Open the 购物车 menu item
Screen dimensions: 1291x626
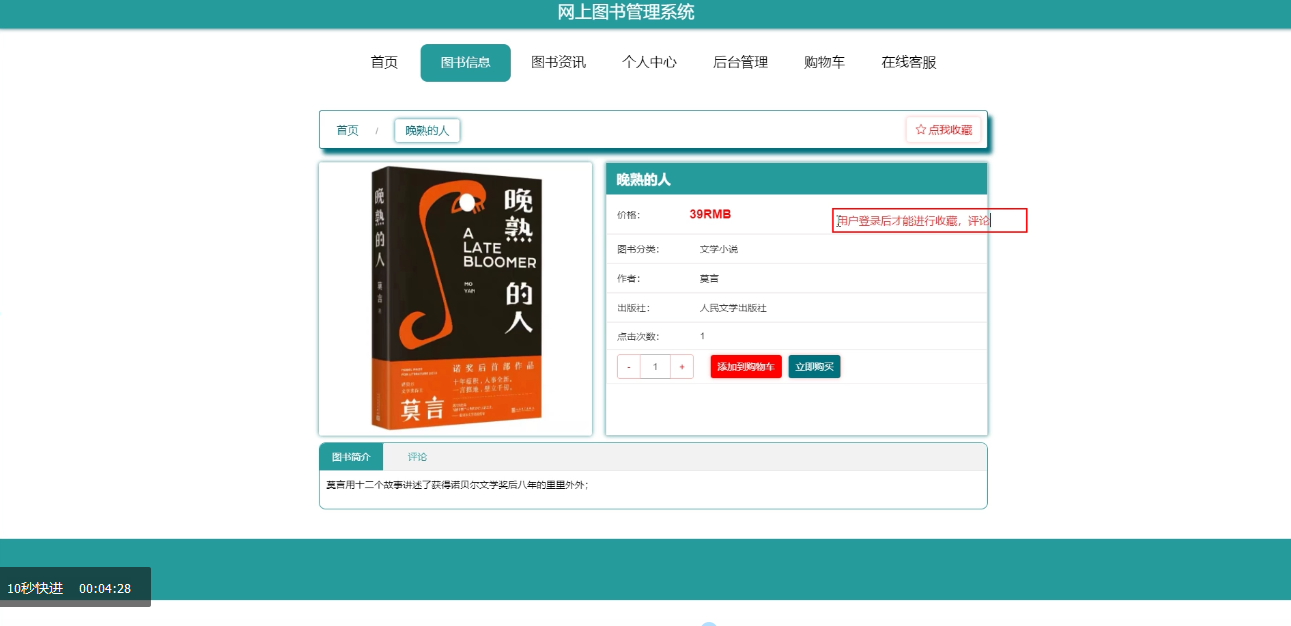(824, 62)
